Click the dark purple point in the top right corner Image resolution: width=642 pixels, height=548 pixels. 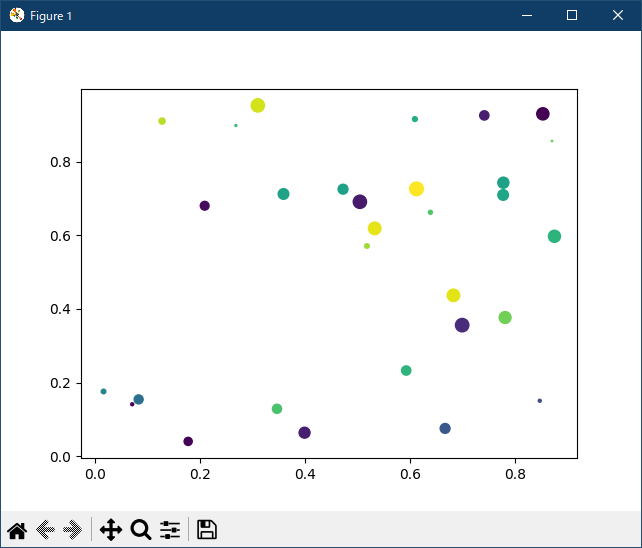coord(543,114)
